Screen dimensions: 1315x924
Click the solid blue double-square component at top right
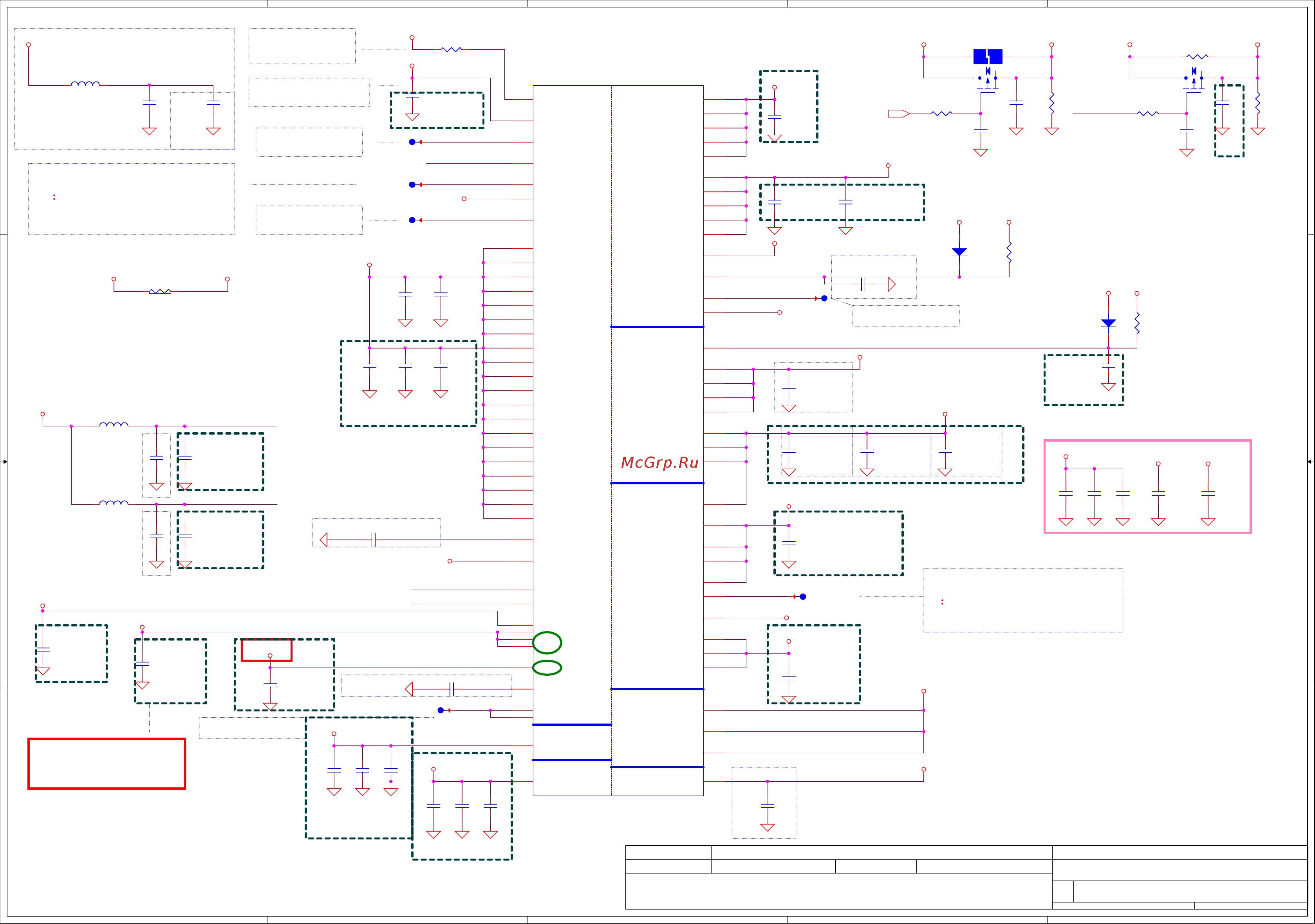(988, 57)
